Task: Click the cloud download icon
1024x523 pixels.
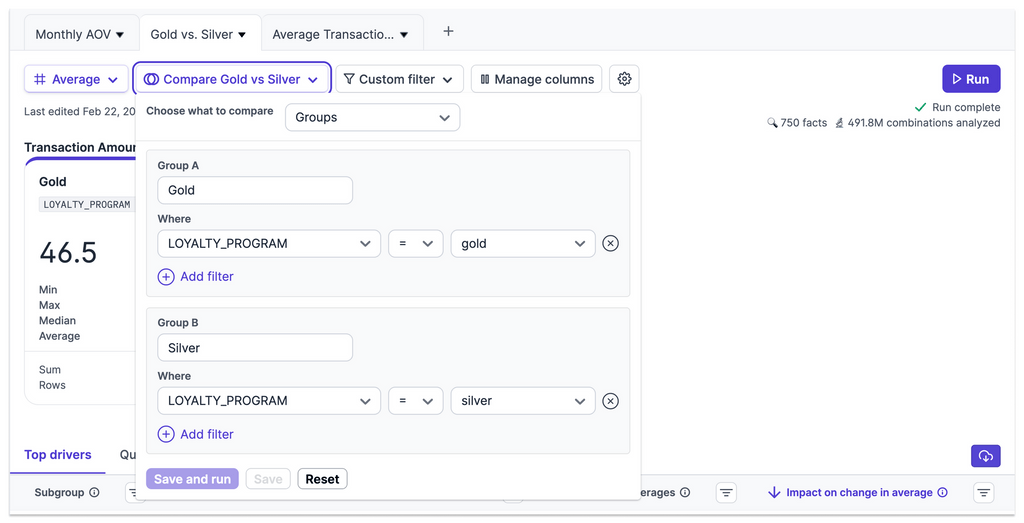Action: pyautogui.click(x=985, y=456)
